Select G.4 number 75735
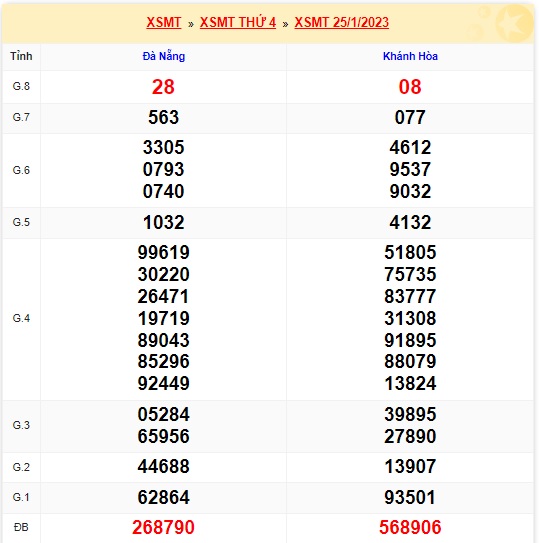Viewport: 539px width, 543px height. click(x=410, y=274)
